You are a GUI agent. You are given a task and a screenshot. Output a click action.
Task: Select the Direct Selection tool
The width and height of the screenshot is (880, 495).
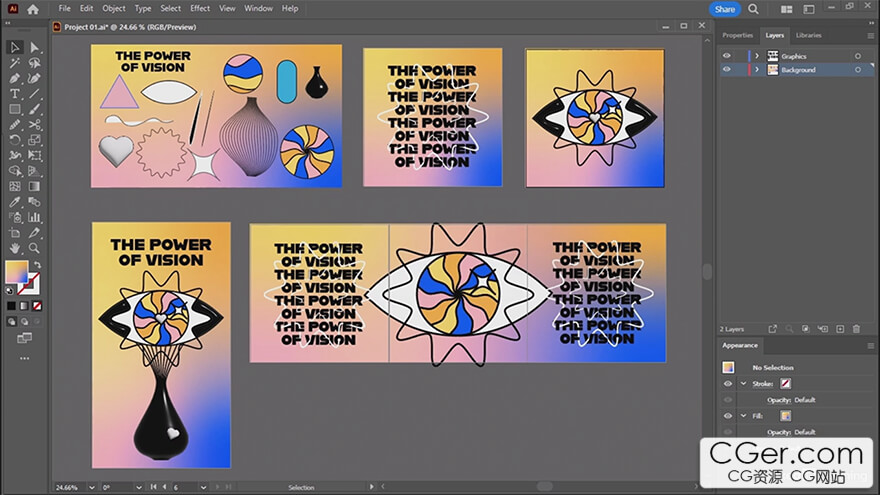pyautogui.click(x=35, y=48)
